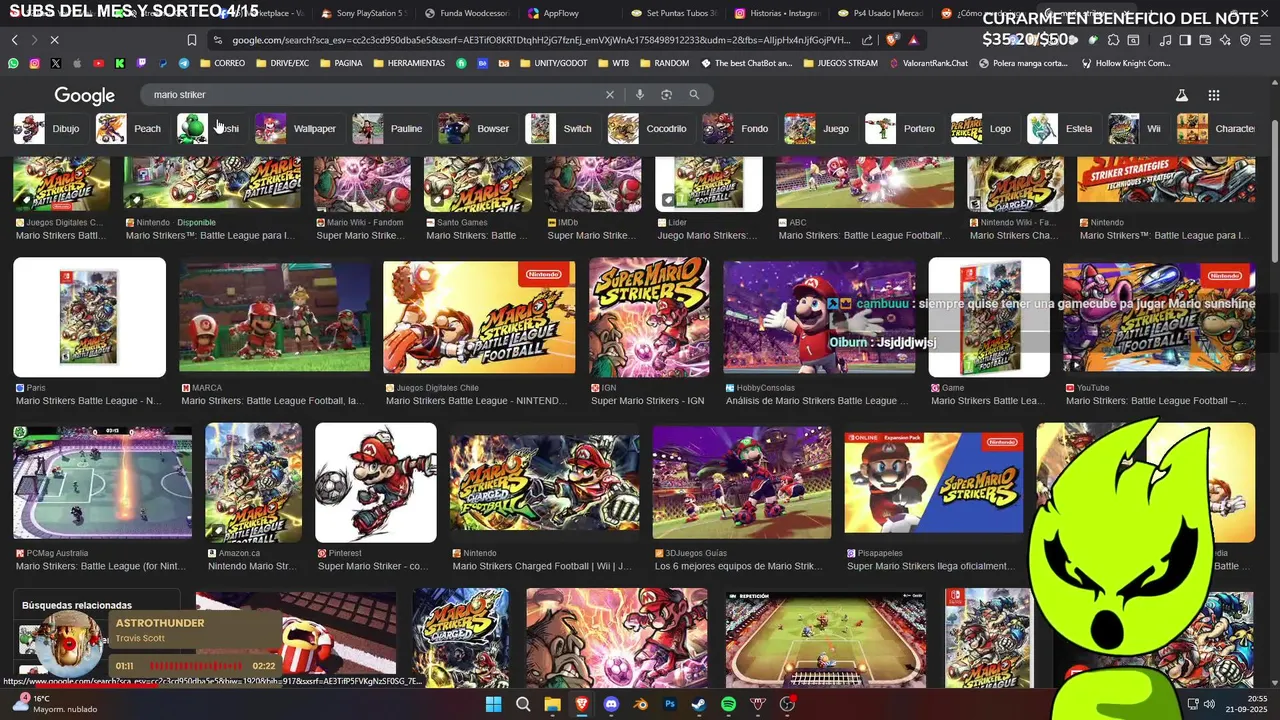Switch to the Sony PlayStation 5 tab
Viewport: 1280px width, 720px height.
(x=363, y=13)
